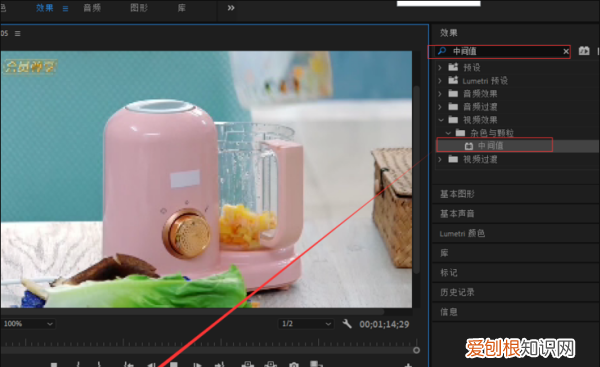Expand the 音频效果 folder chevron
The height and width of the screenshot is (367, 600).
(x=440, y=94)
